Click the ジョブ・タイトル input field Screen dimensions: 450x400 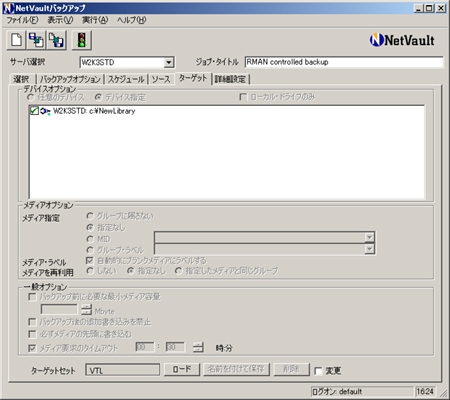coord(344,62)
